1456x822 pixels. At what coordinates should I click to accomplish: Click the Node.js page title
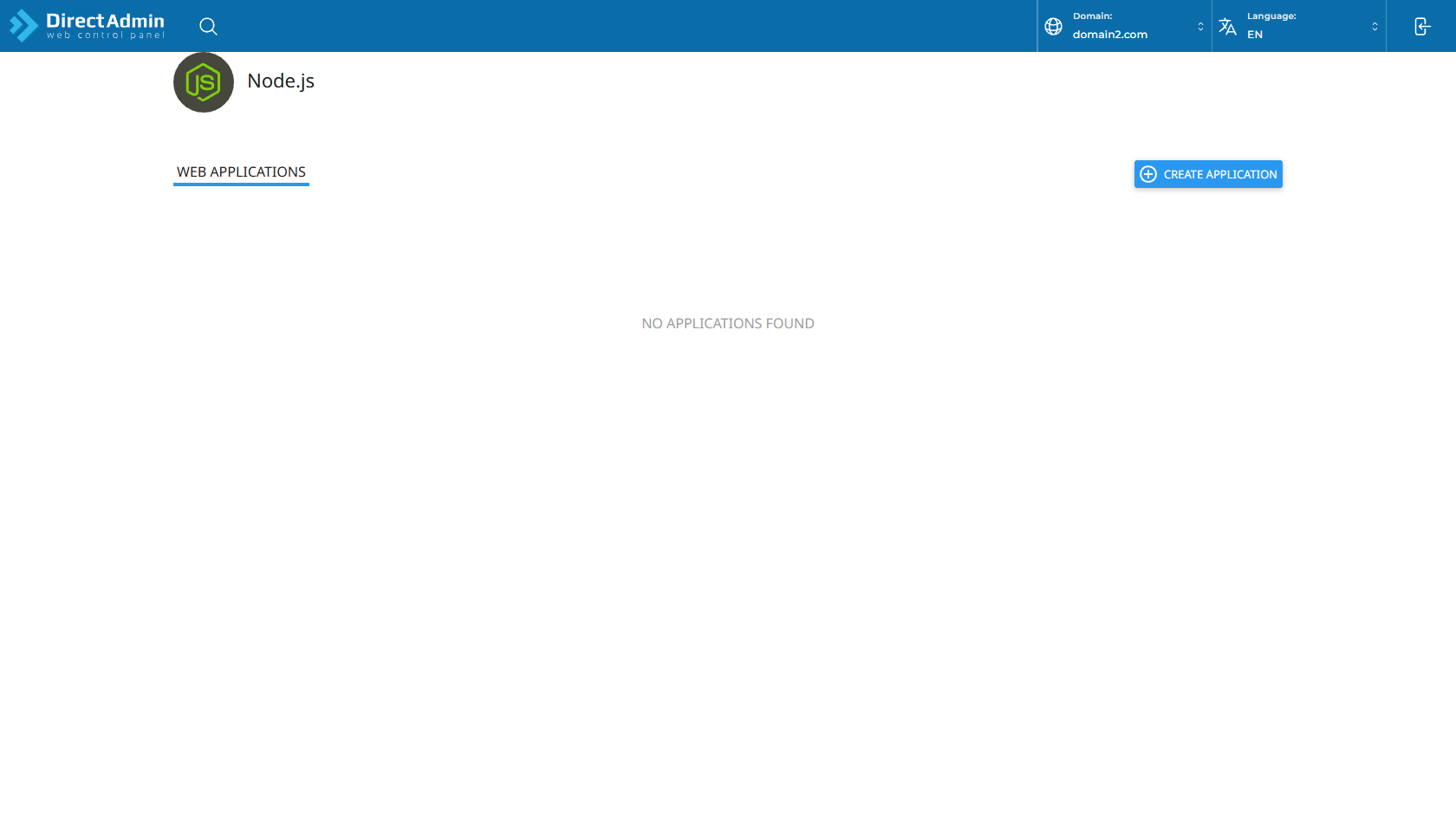(x=281, y=81)
